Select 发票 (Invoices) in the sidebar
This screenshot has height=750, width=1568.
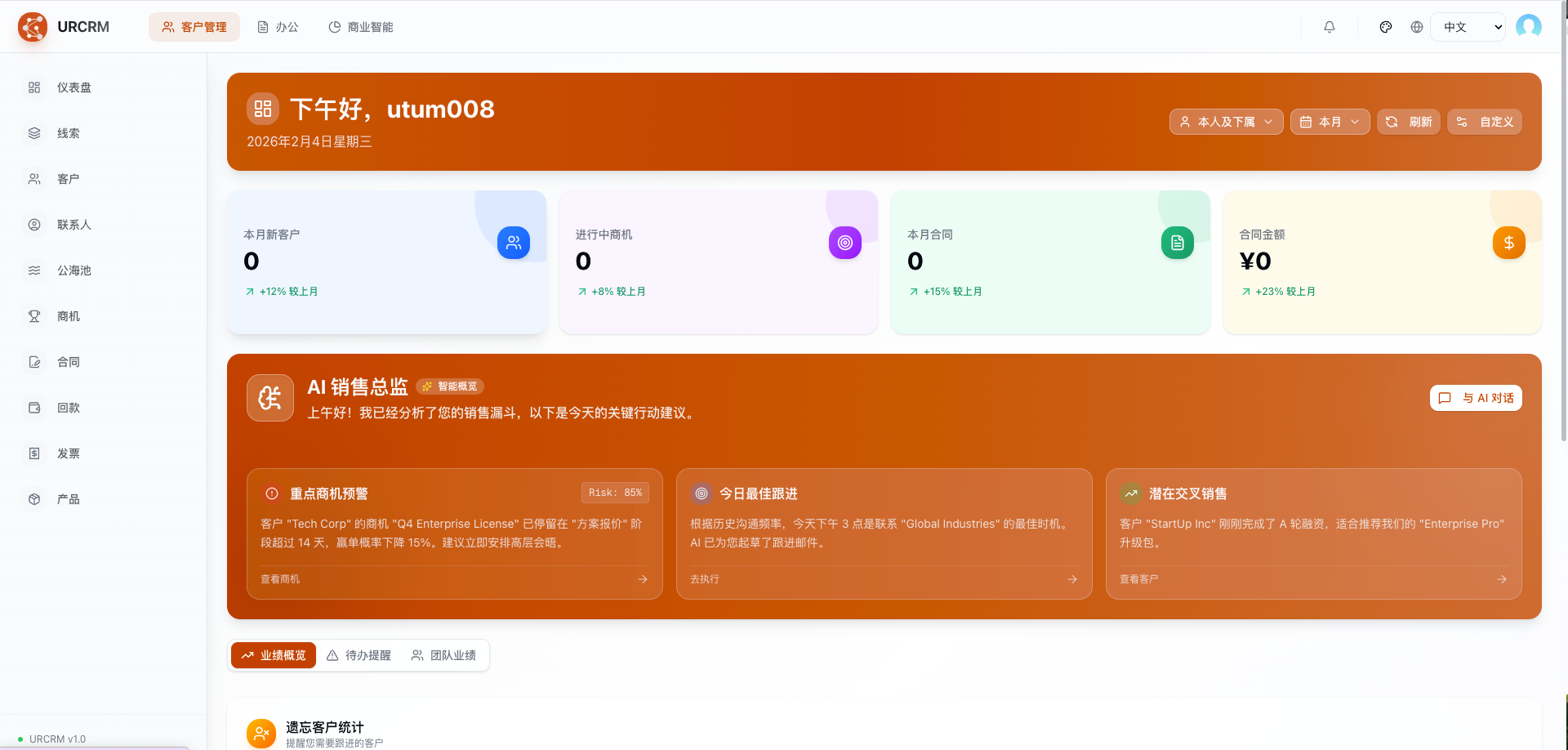tap(68, 453)
